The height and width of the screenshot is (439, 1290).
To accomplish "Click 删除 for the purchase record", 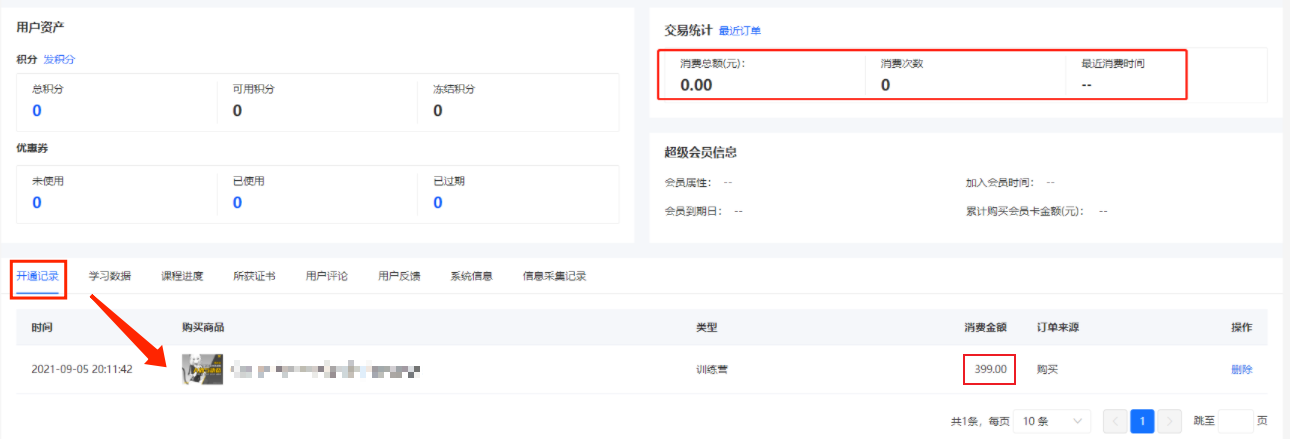I will coord(1241,369).
